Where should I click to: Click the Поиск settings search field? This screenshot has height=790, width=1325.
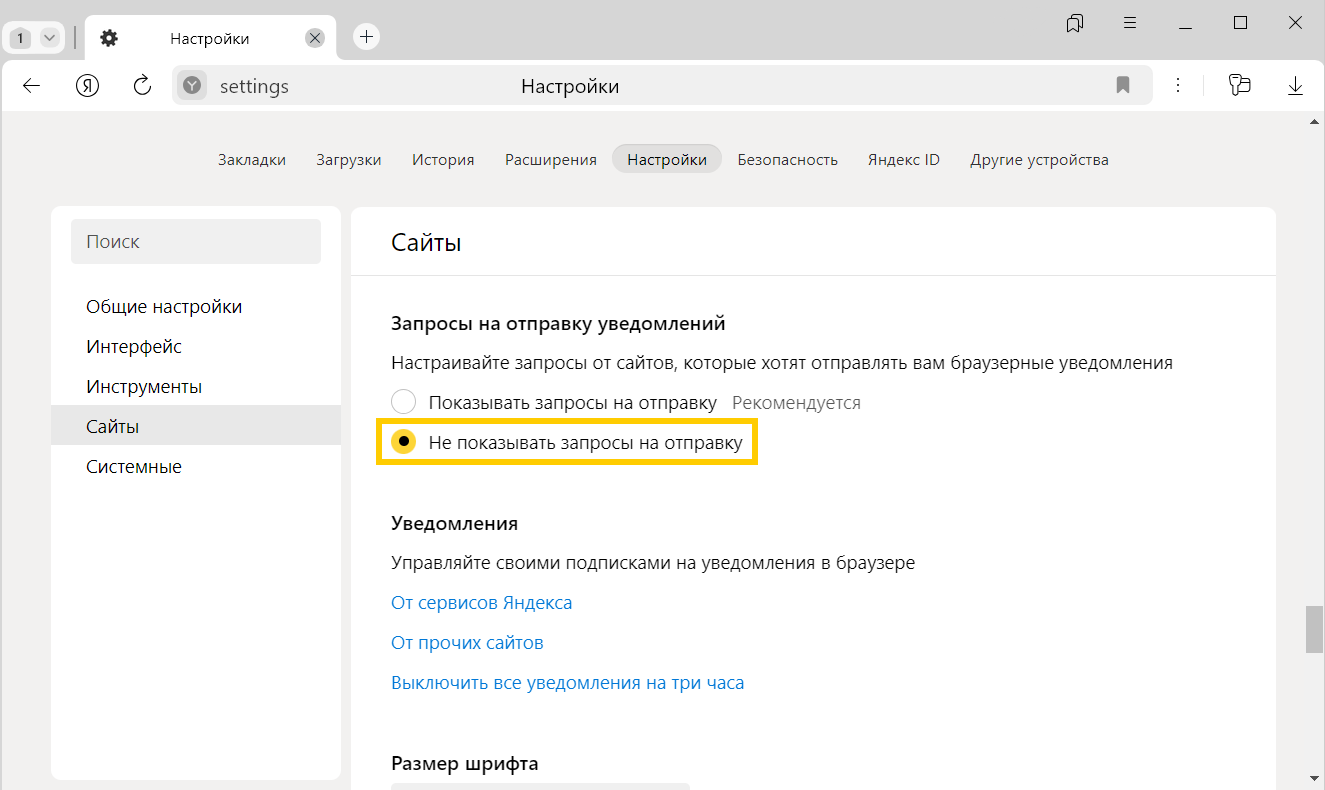(196, 242)
